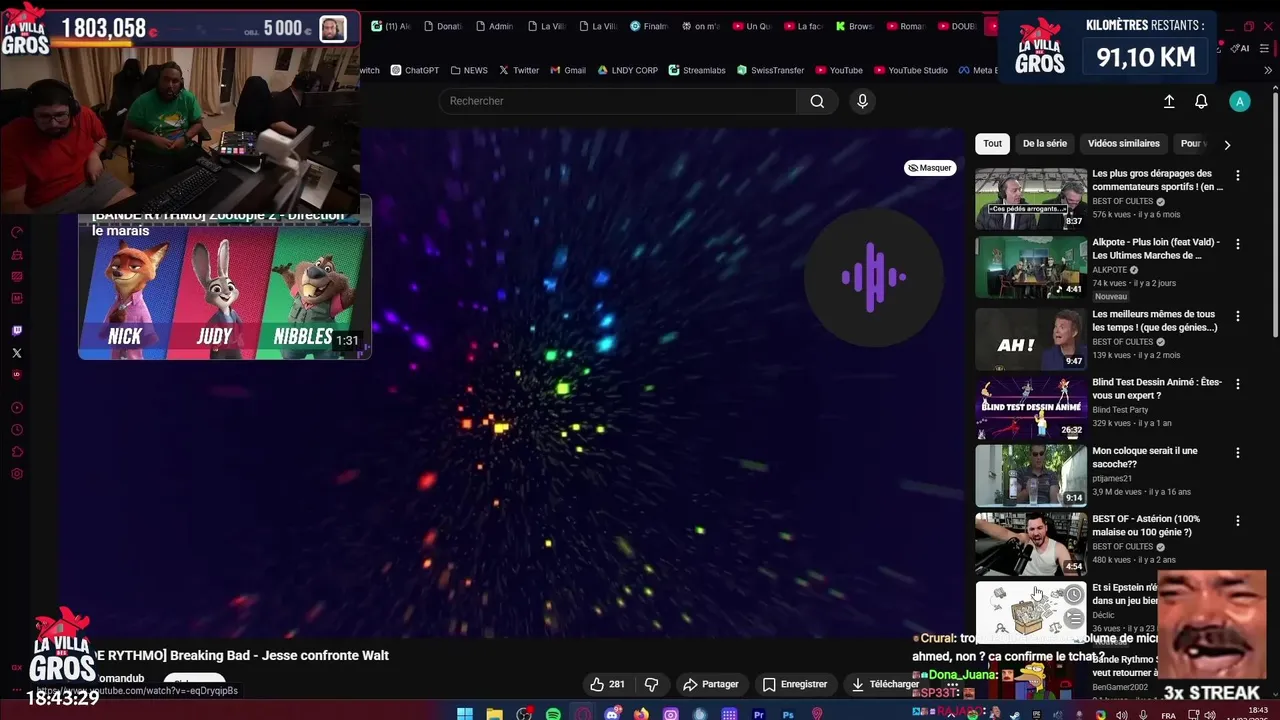
Task: Select the 'De la série' filter chip
Action: (x=1044, y=143)
